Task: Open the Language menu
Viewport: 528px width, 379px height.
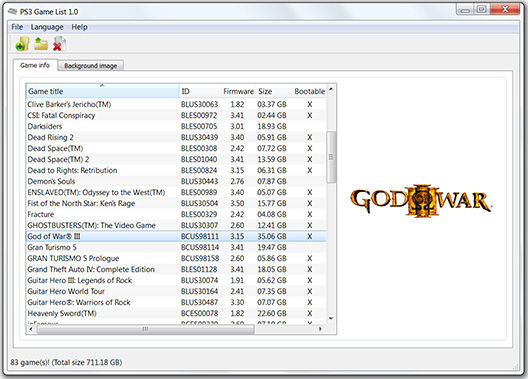Action: click(x=47, y=27)
